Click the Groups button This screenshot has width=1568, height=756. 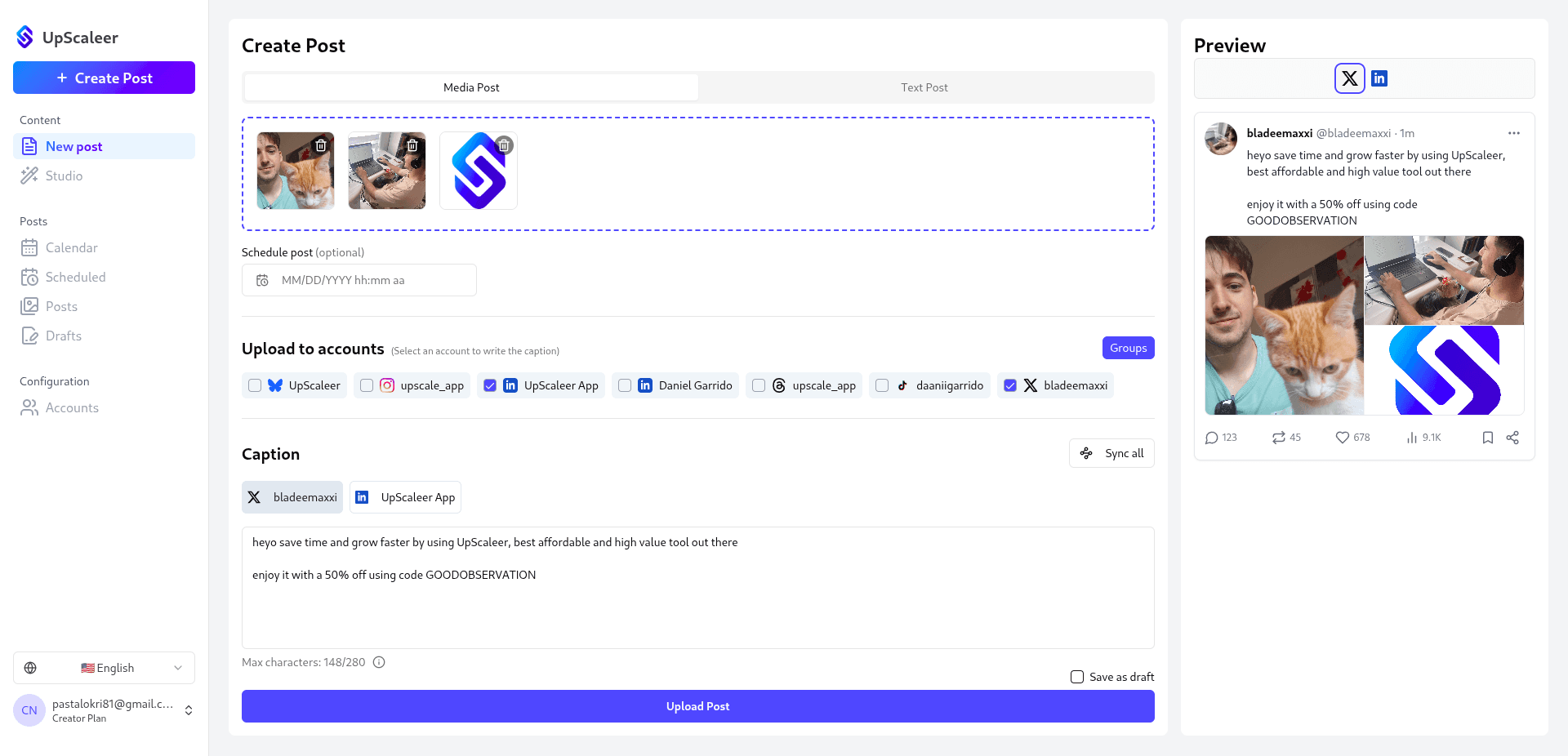tap(1128, 348)
